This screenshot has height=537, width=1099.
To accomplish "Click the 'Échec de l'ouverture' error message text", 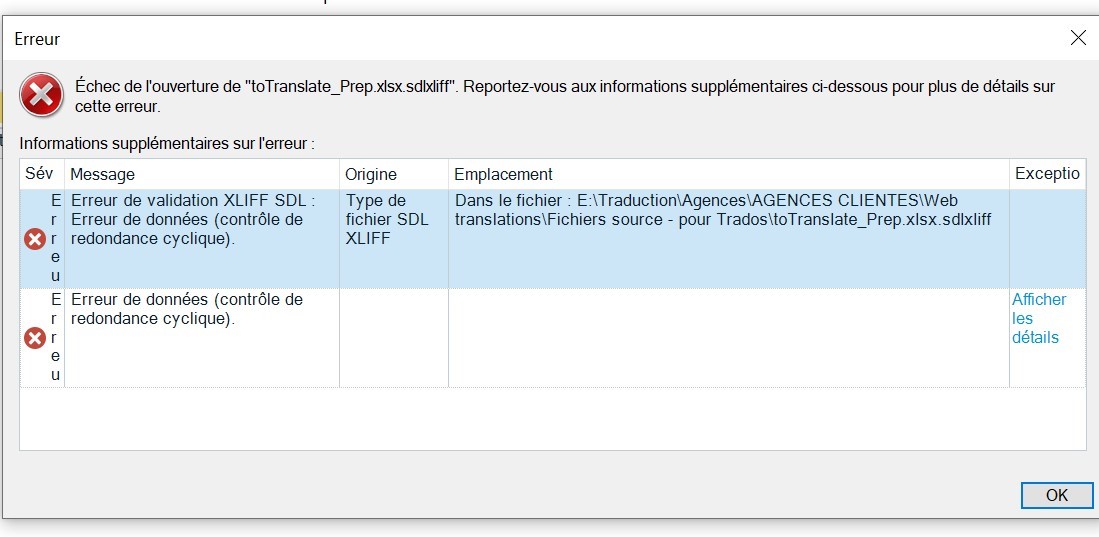I will click(x=565, y=97).
